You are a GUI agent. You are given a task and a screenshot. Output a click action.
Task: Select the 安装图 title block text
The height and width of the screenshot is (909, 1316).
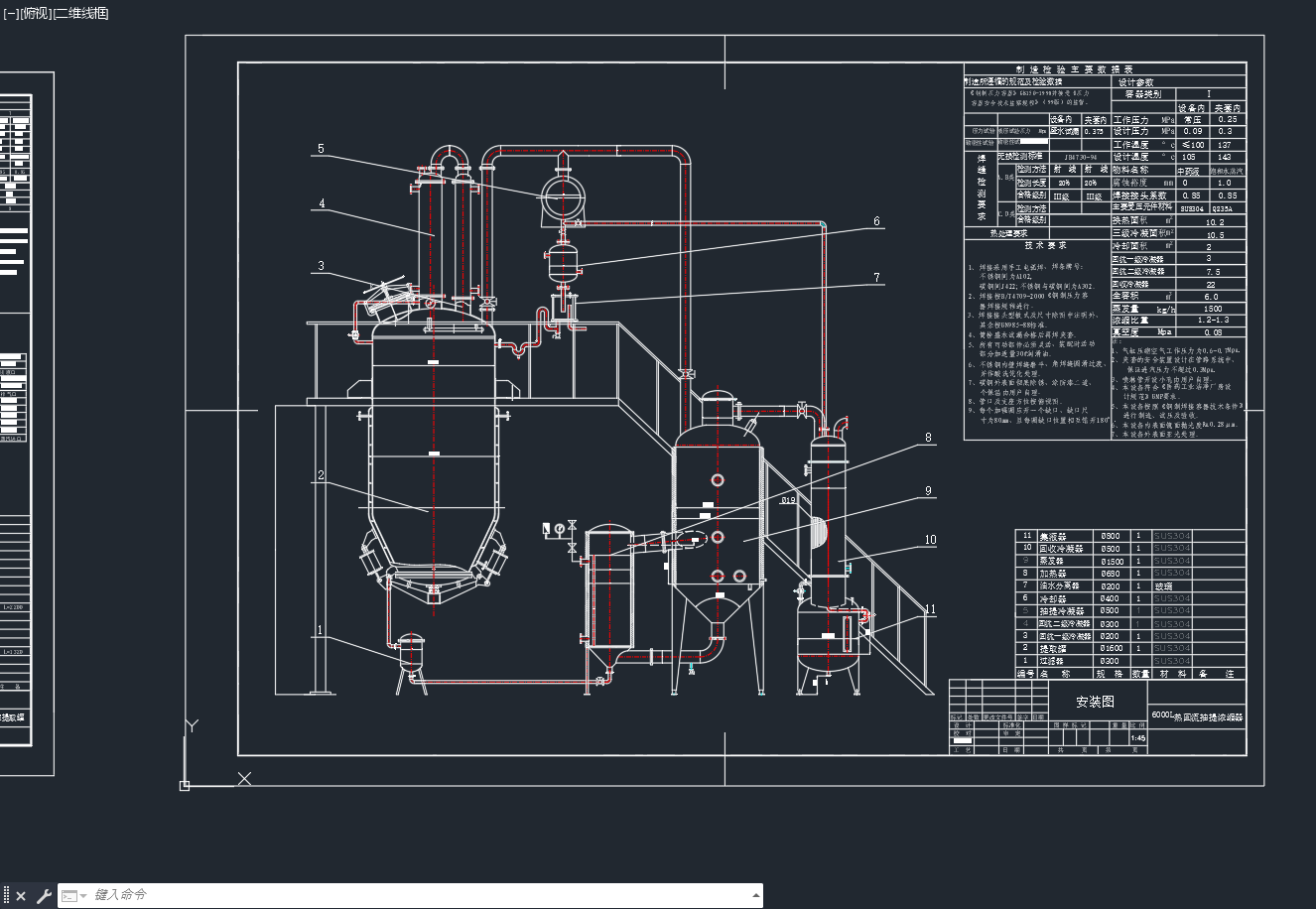click(x=1096, y=702)
